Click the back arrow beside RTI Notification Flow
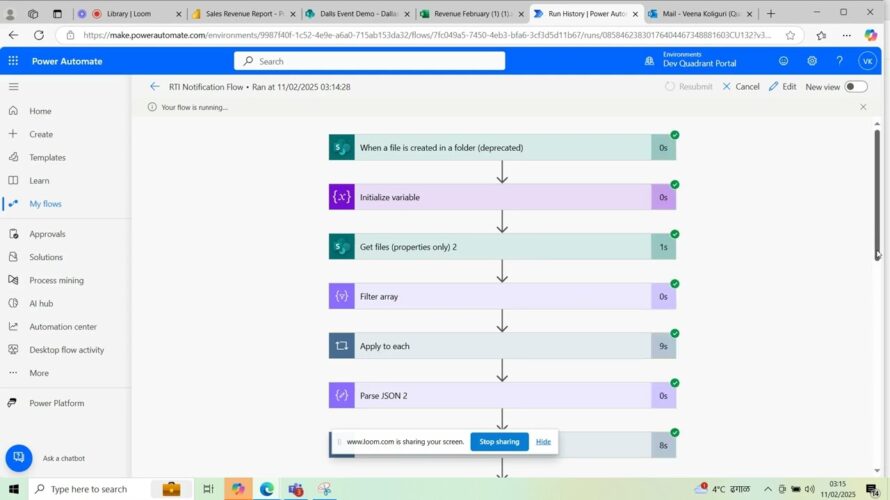 pos(154,87)
